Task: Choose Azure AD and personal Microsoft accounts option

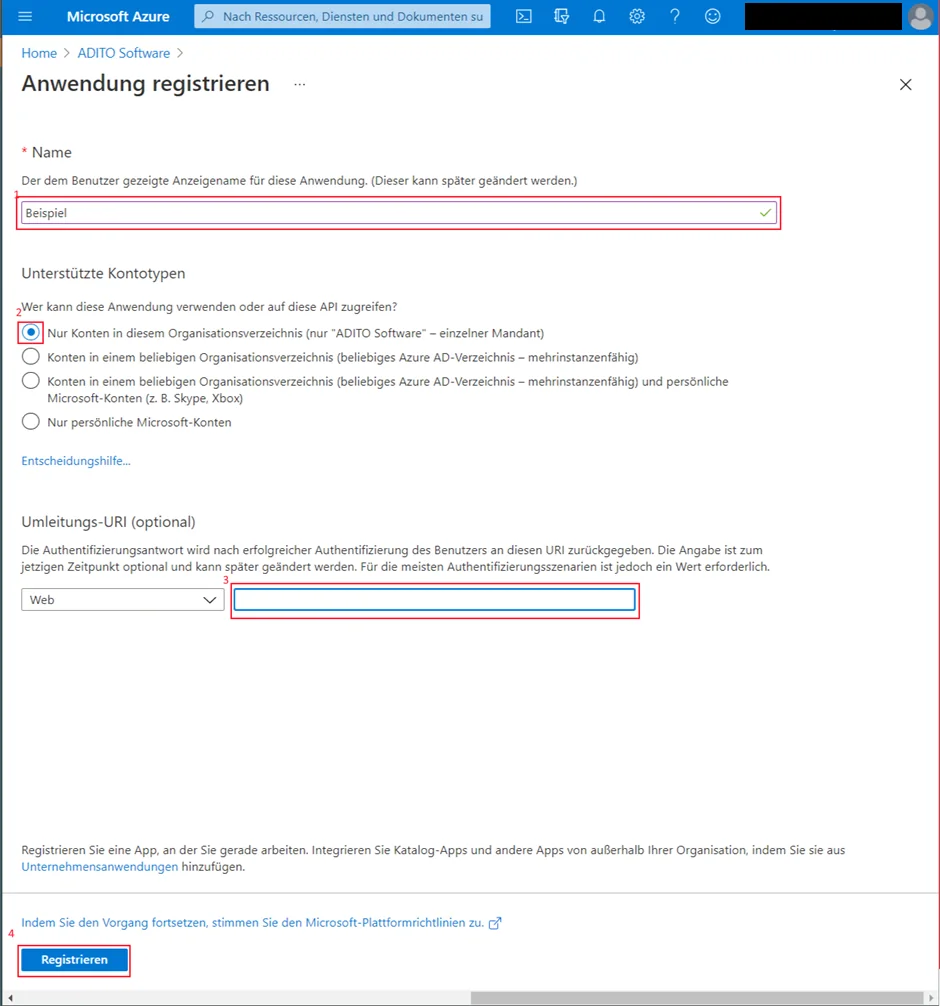Action: click(30, 381)
